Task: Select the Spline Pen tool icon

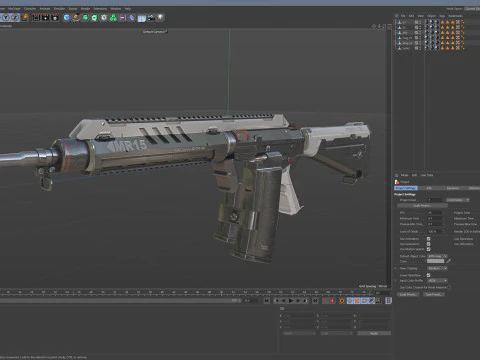Action: coord(76,17)
